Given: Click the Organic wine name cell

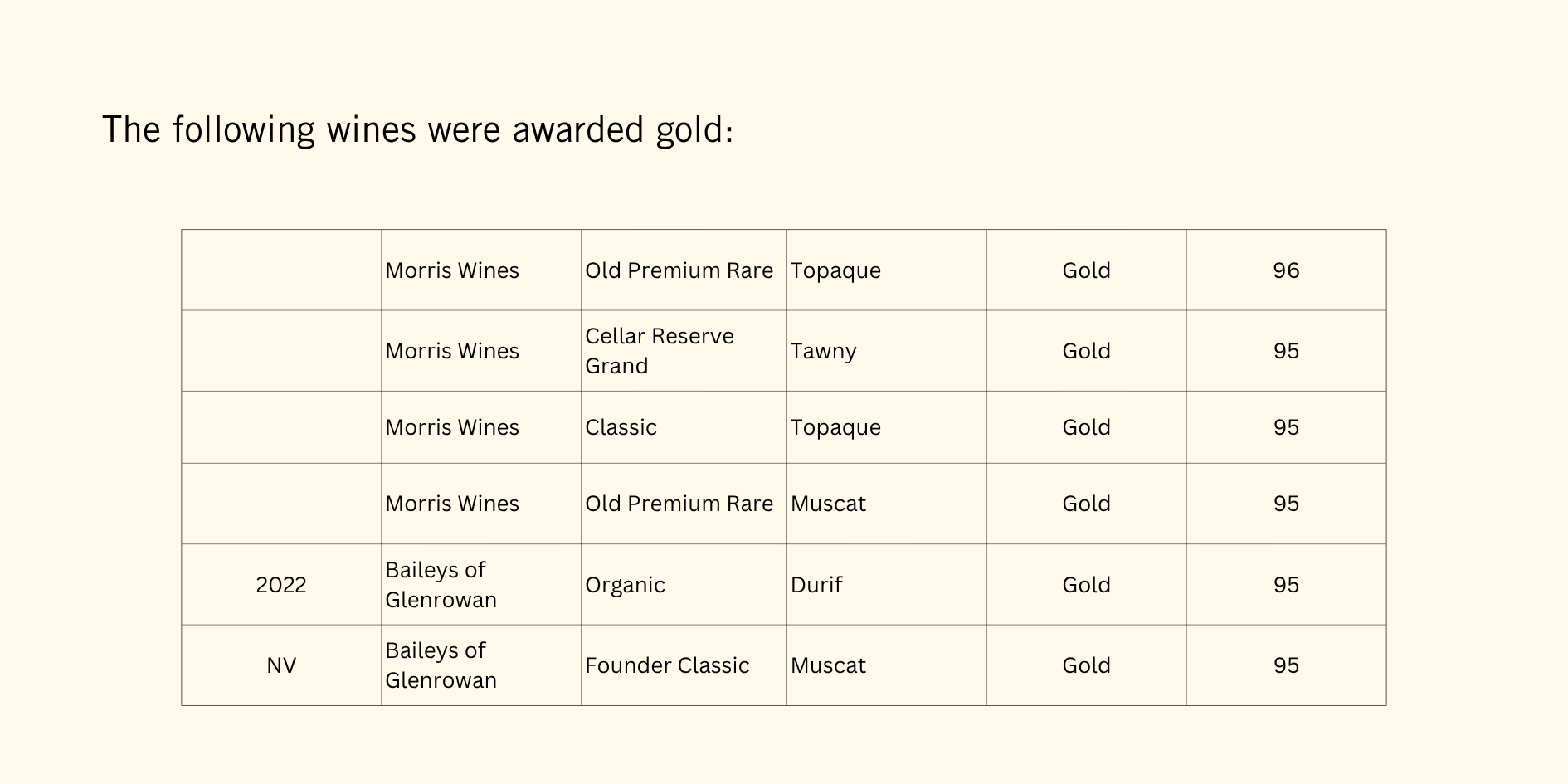Looking at the screenshot, I should pyautogui.click(x=684, y=585).
